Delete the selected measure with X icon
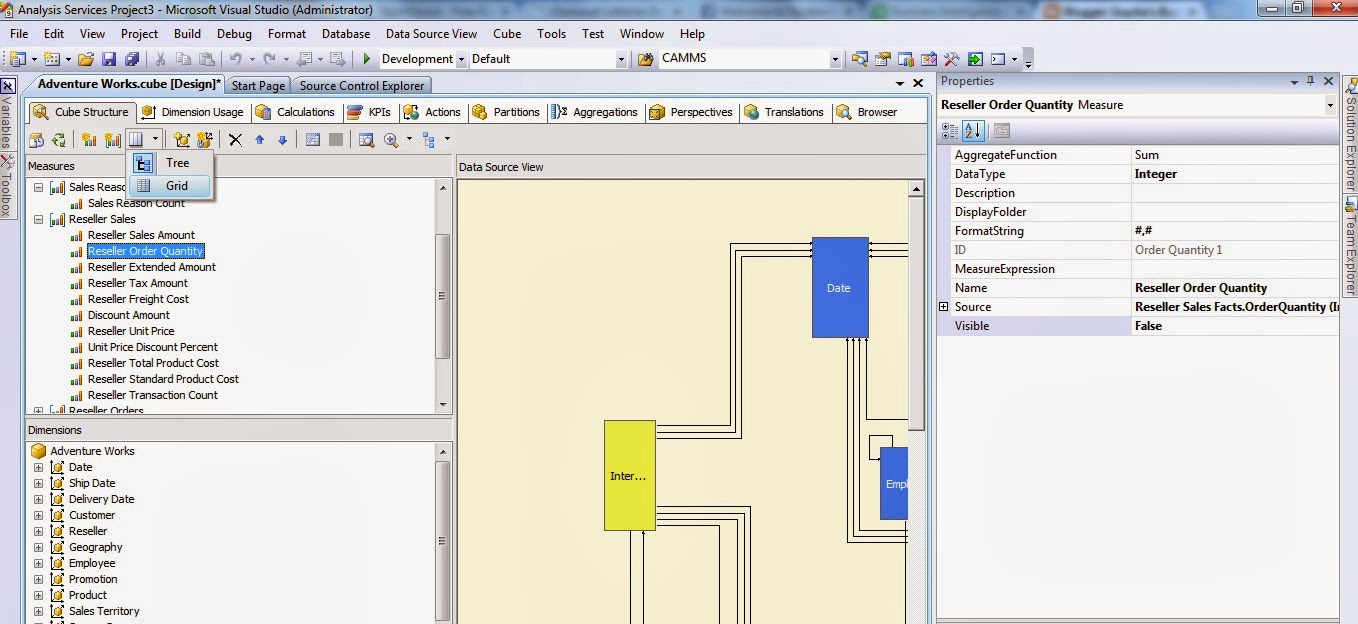Screen dimensions: 1358x624 pos(235,140)
